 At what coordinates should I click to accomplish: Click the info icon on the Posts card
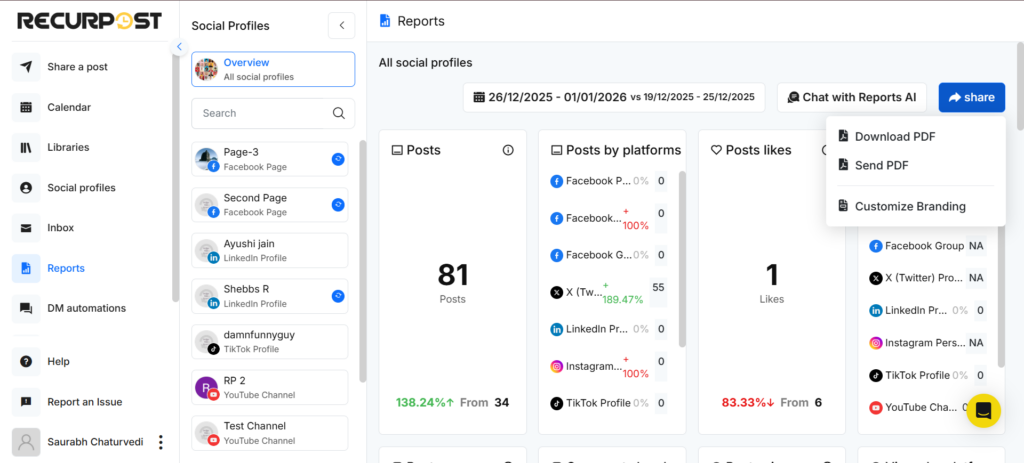[508, 150]
